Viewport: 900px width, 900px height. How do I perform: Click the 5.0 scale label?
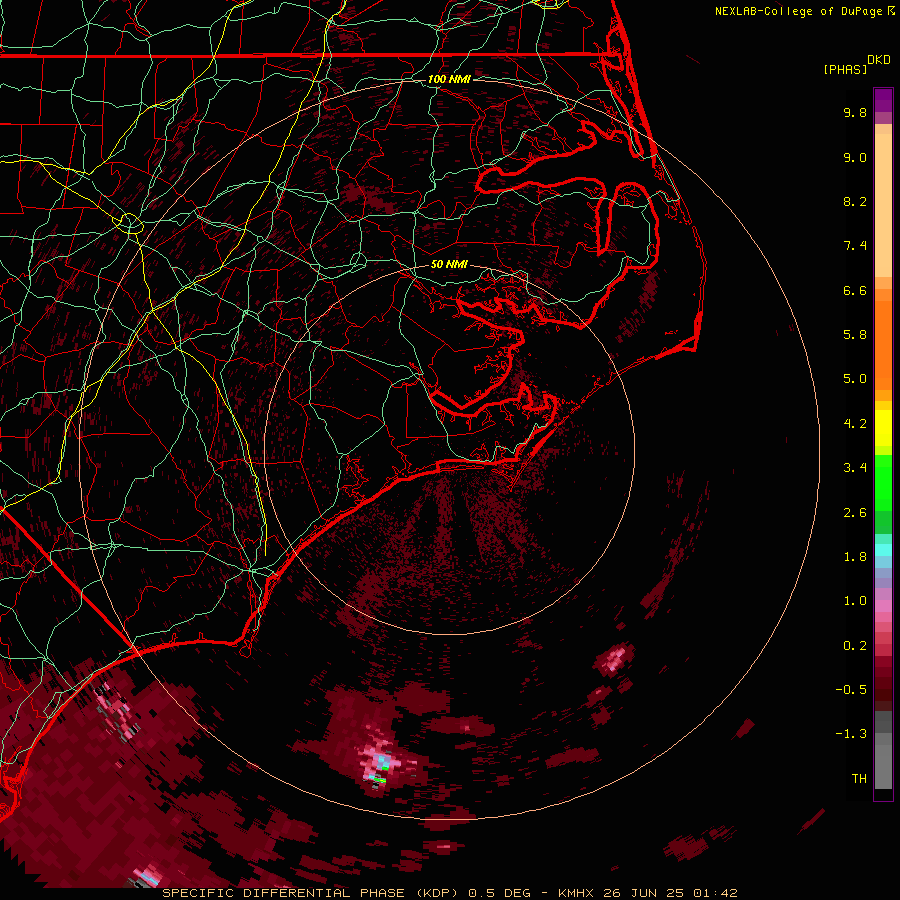[855, 379]
